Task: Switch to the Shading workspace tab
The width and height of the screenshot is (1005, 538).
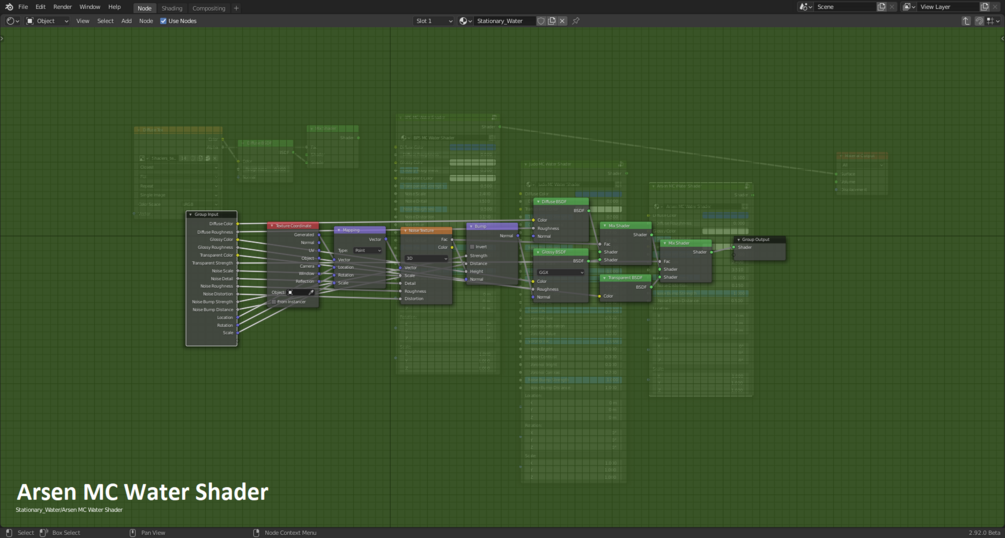Action: click(171, 8)
